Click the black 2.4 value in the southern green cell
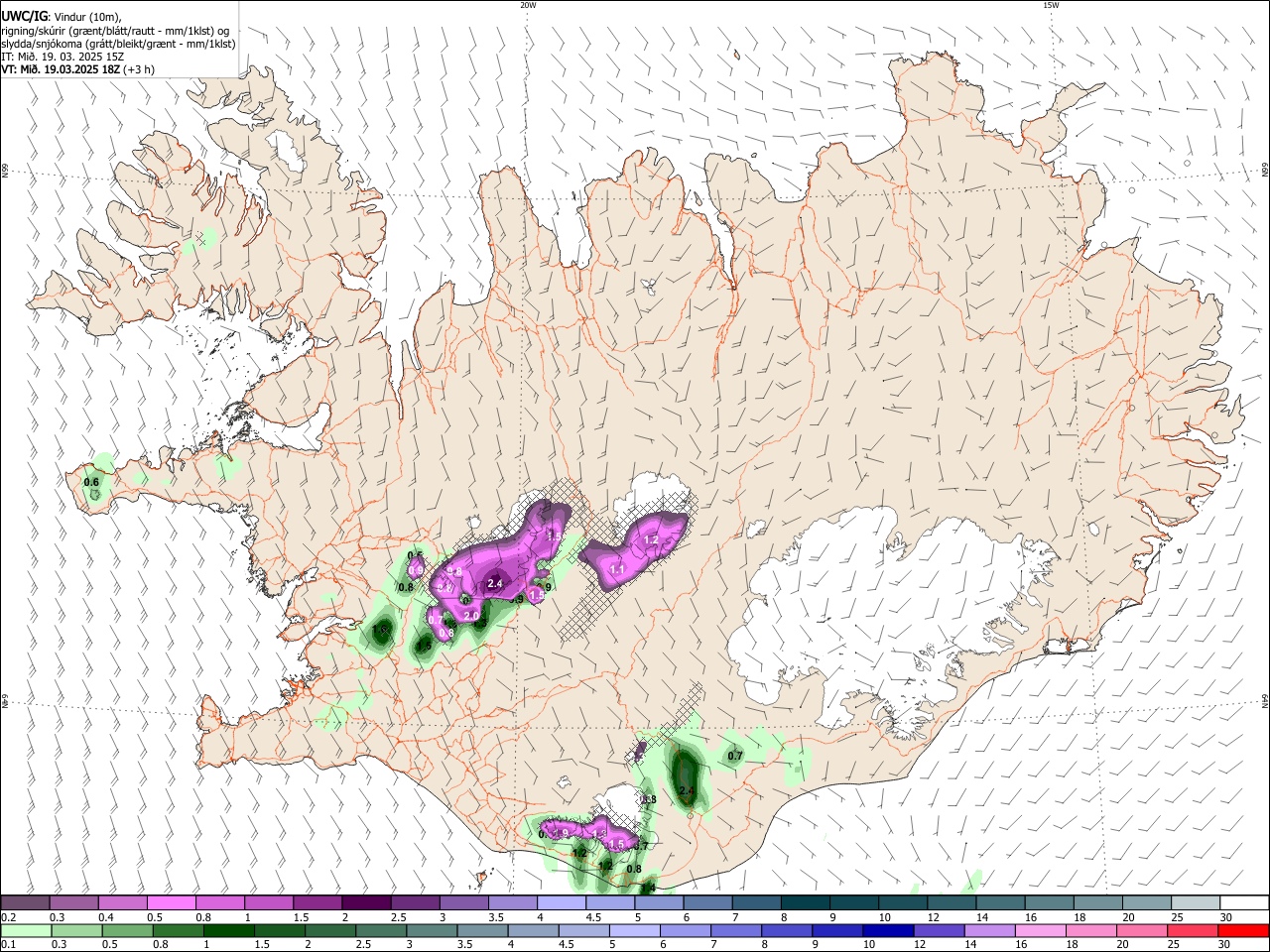The height and width of the screenshot is (952, 1270). 686,790
